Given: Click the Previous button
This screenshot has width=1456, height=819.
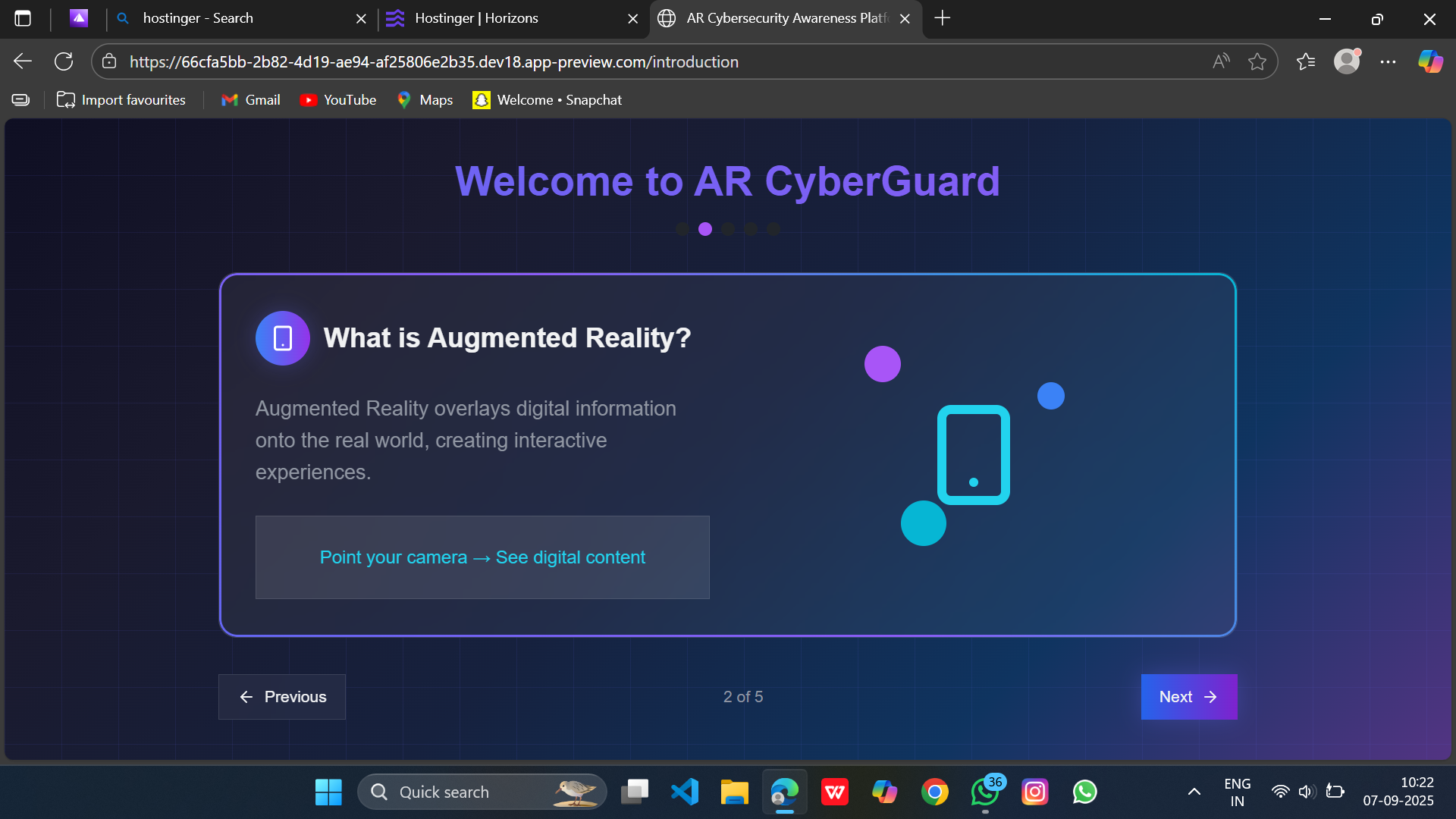Looking at the screenshot, I should point(282,697).
